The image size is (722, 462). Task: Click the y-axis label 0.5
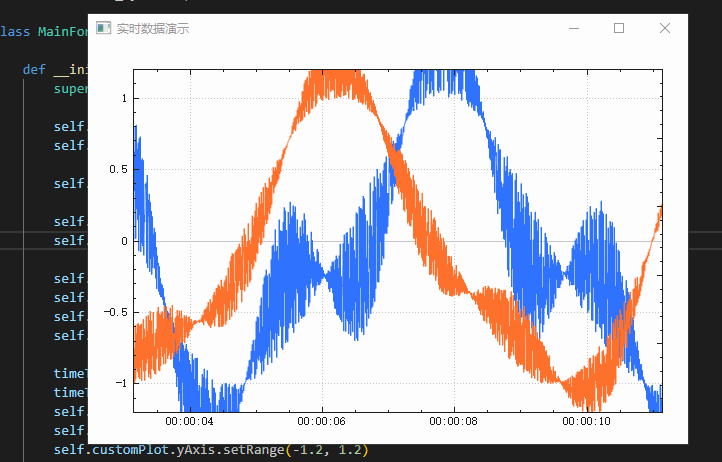(118, 170)
